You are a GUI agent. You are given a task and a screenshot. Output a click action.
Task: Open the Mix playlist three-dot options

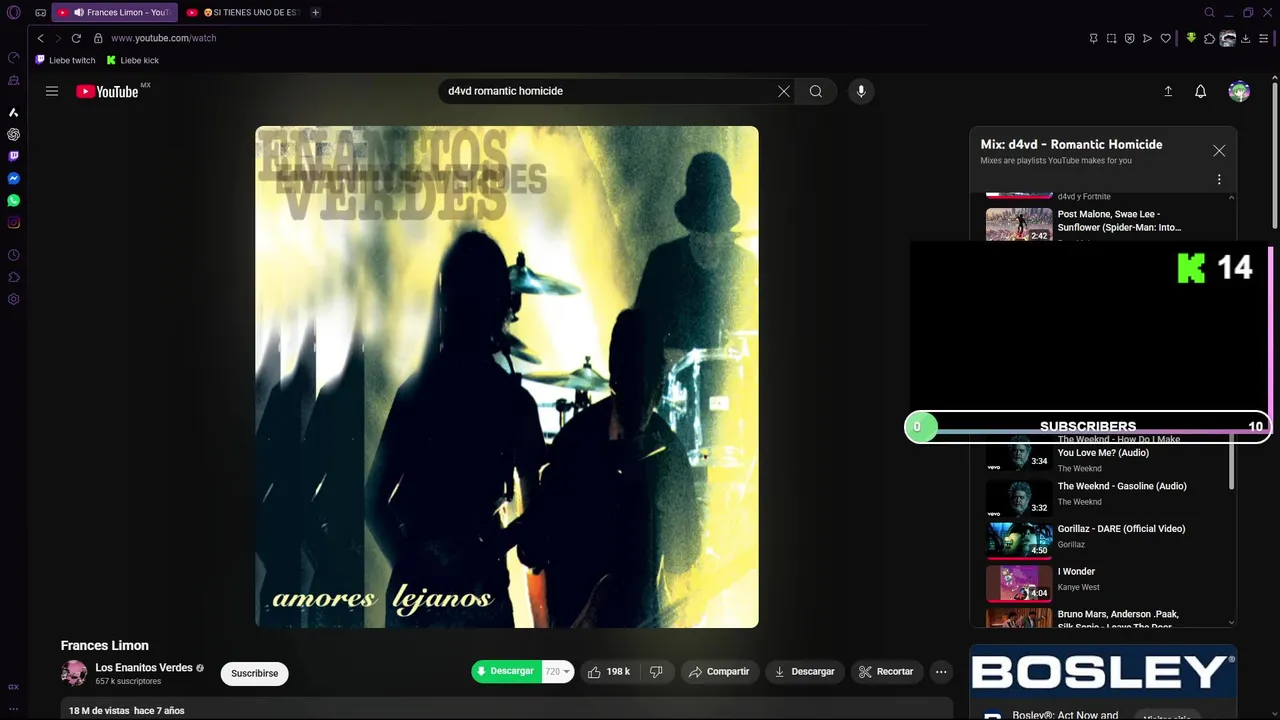pos(1219,180)
